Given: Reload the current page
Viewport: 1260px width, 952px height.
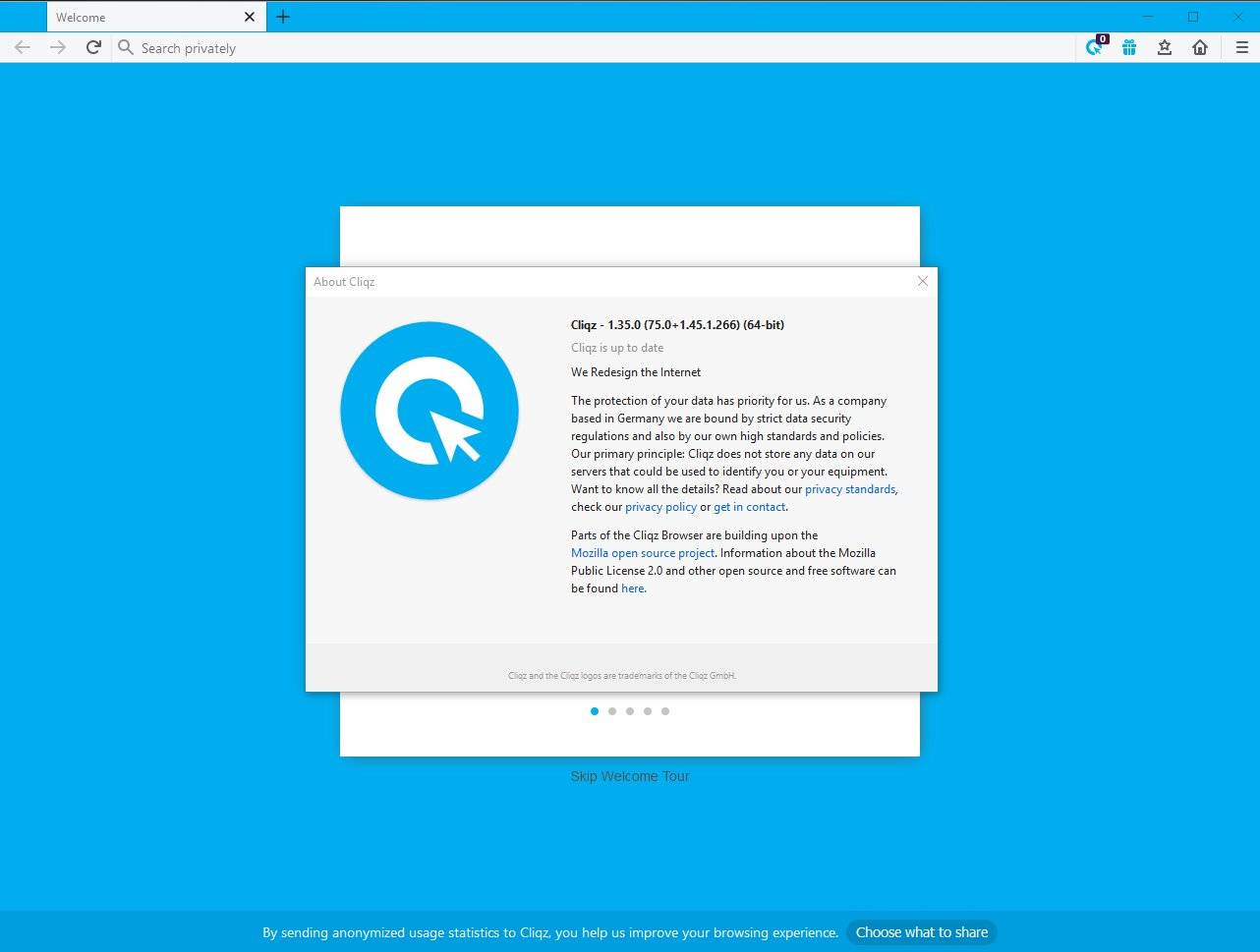Looking at the screenshot, I should (93, 47).
